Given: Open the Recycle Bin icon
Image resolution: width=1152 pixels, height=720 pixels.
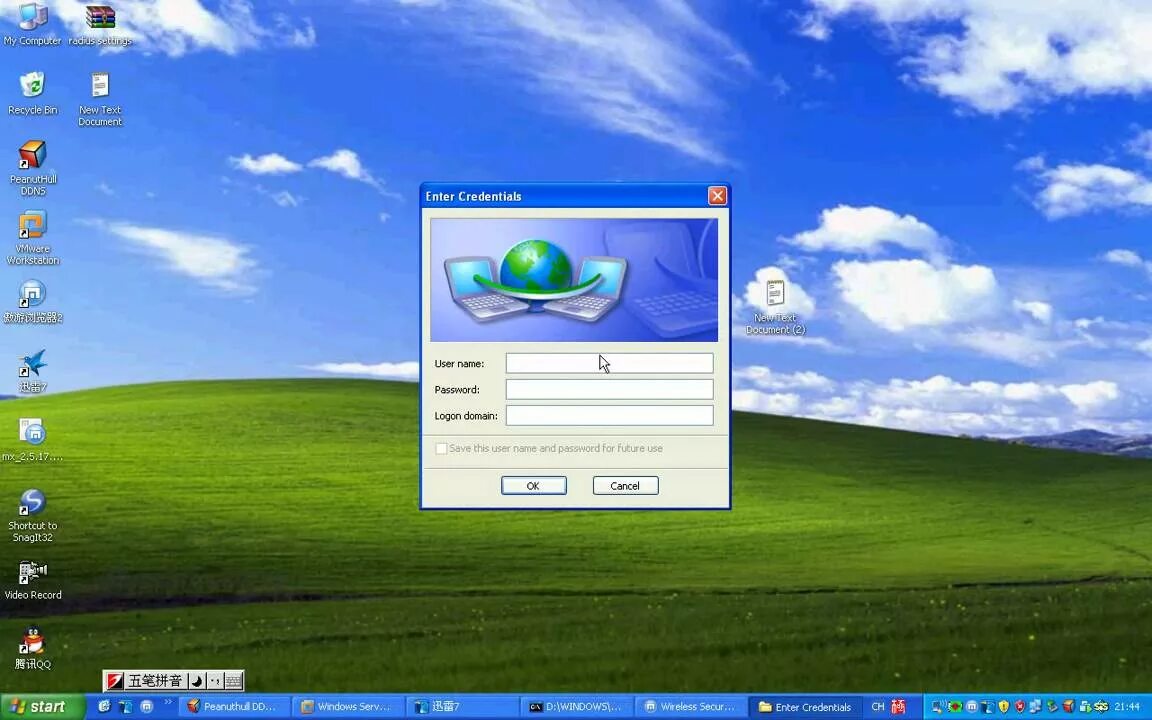Looking at the screenshot, I should 32,93.
